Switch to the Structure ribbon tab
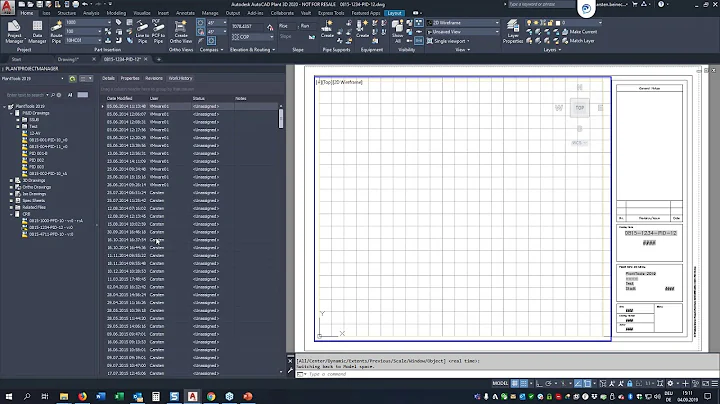 (67, 13)
